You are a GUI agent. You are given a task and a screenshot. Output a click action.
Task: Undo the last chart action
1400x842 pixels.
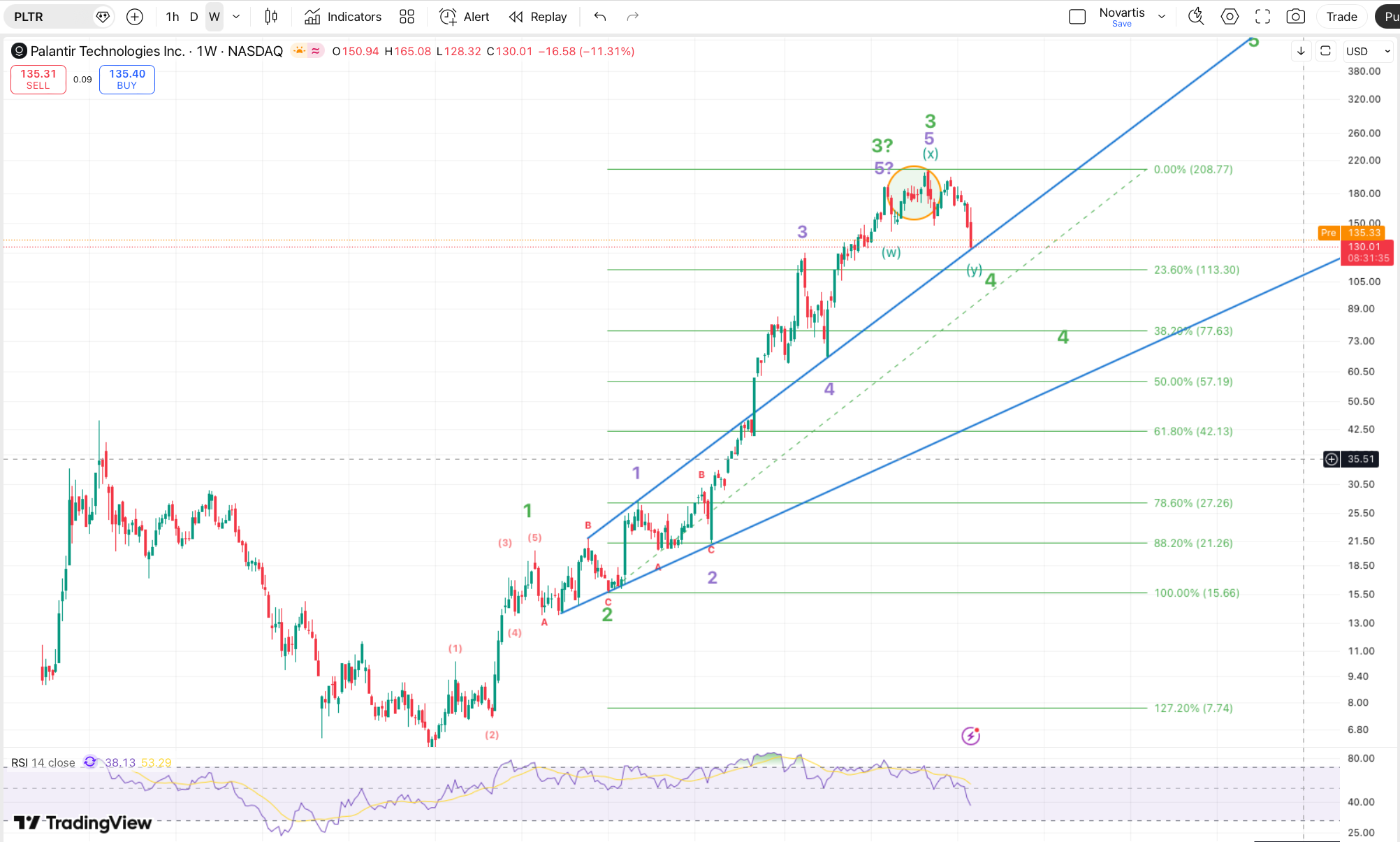click(599, 17)
